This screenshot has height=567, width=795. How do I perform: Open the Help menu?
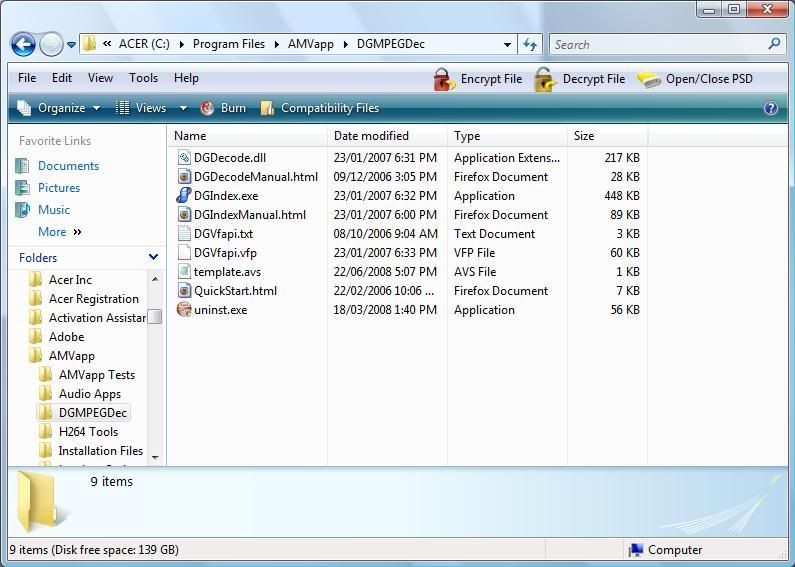(x=186, y=78)
